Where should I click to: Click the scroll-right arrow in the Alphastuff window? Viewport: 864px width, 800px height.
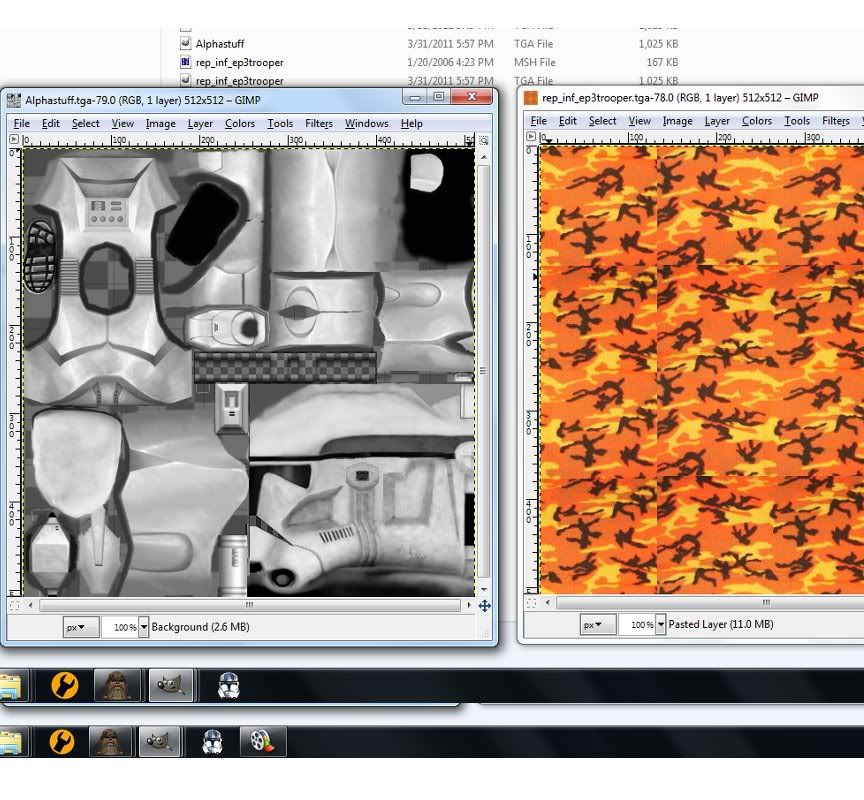[469, 605]
